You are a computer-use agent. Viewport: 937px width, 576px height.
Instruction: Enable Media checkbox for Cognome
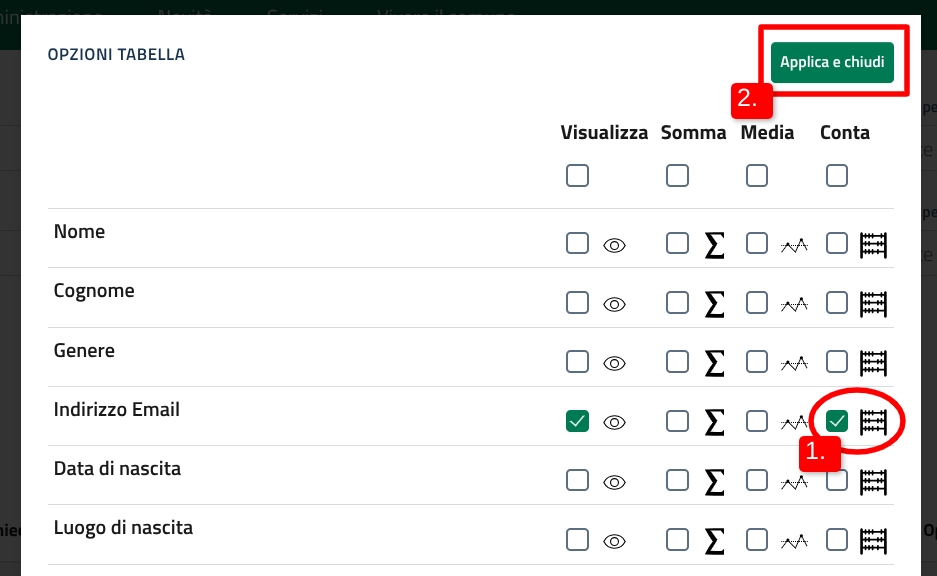(x=757, y=302)
